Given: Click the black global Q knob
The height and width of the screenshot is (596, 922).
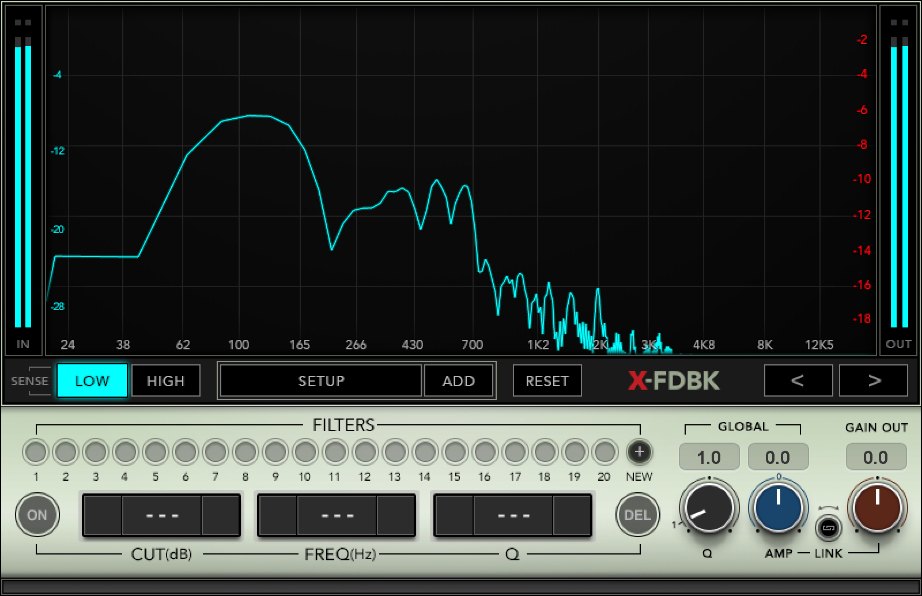Looking at the screenshot, I should [x=709, y=507].
